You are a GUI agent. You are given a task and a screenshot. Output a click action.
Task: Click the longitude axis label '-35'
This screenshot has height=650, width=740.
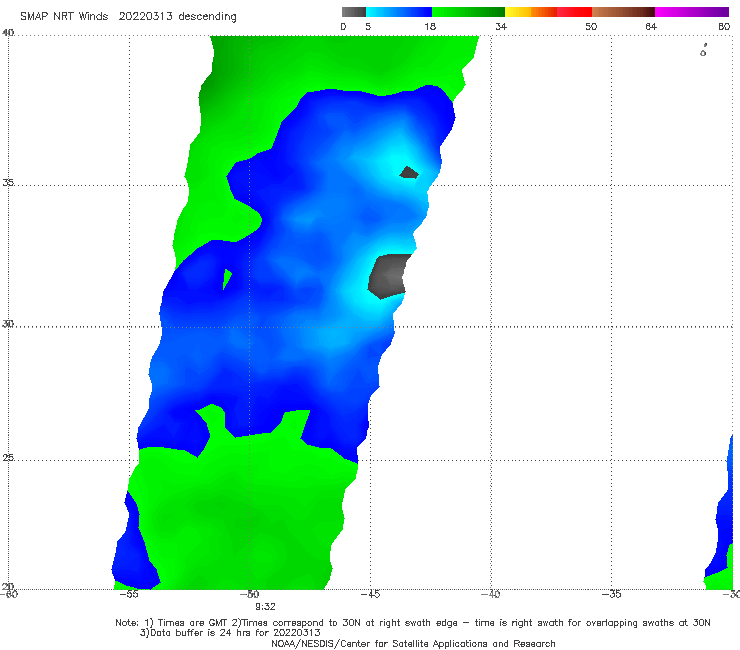611,594
